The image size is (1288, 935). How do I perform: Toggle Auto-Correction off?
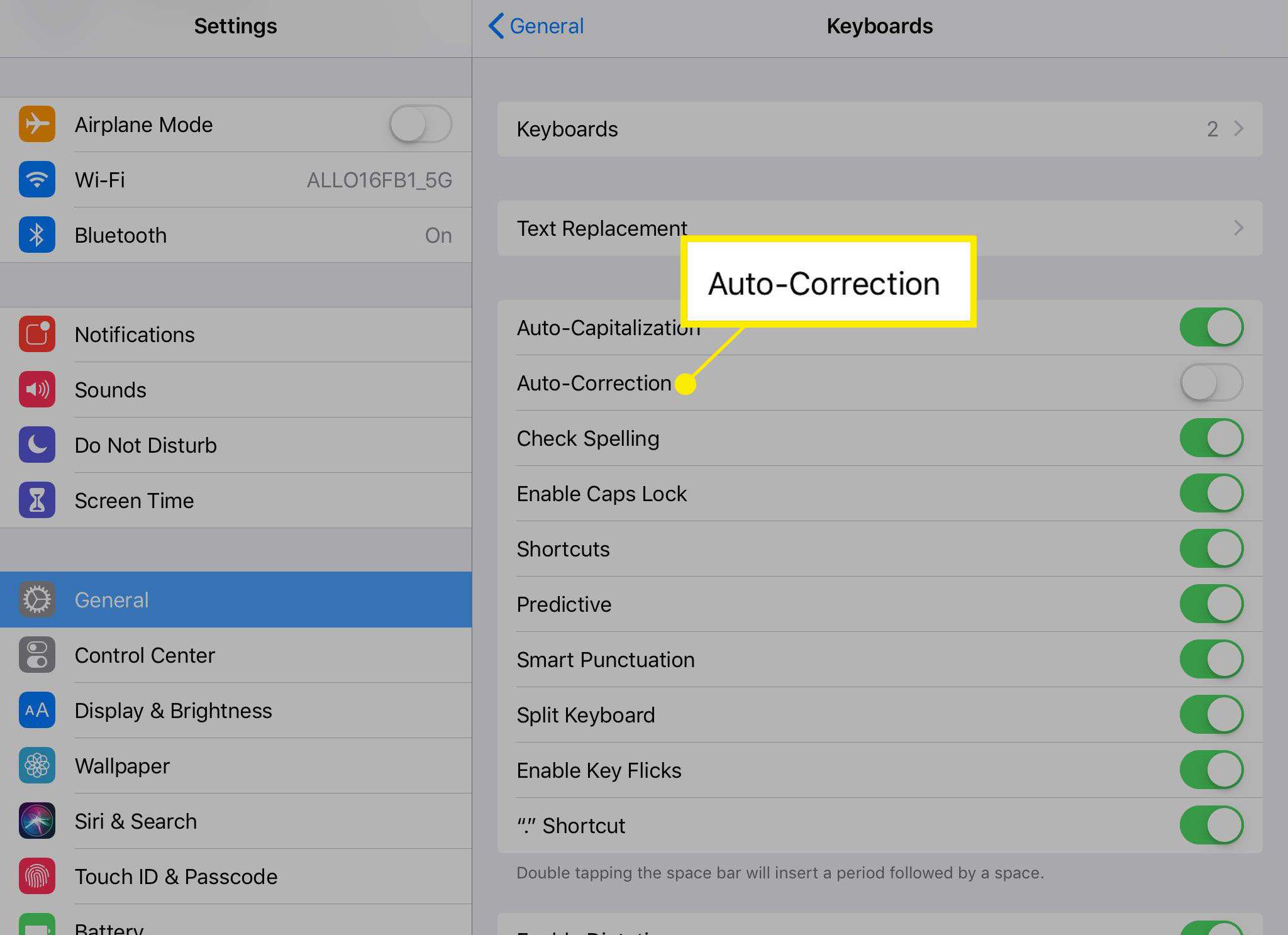pyautogui.click(x=1210, y=382)
